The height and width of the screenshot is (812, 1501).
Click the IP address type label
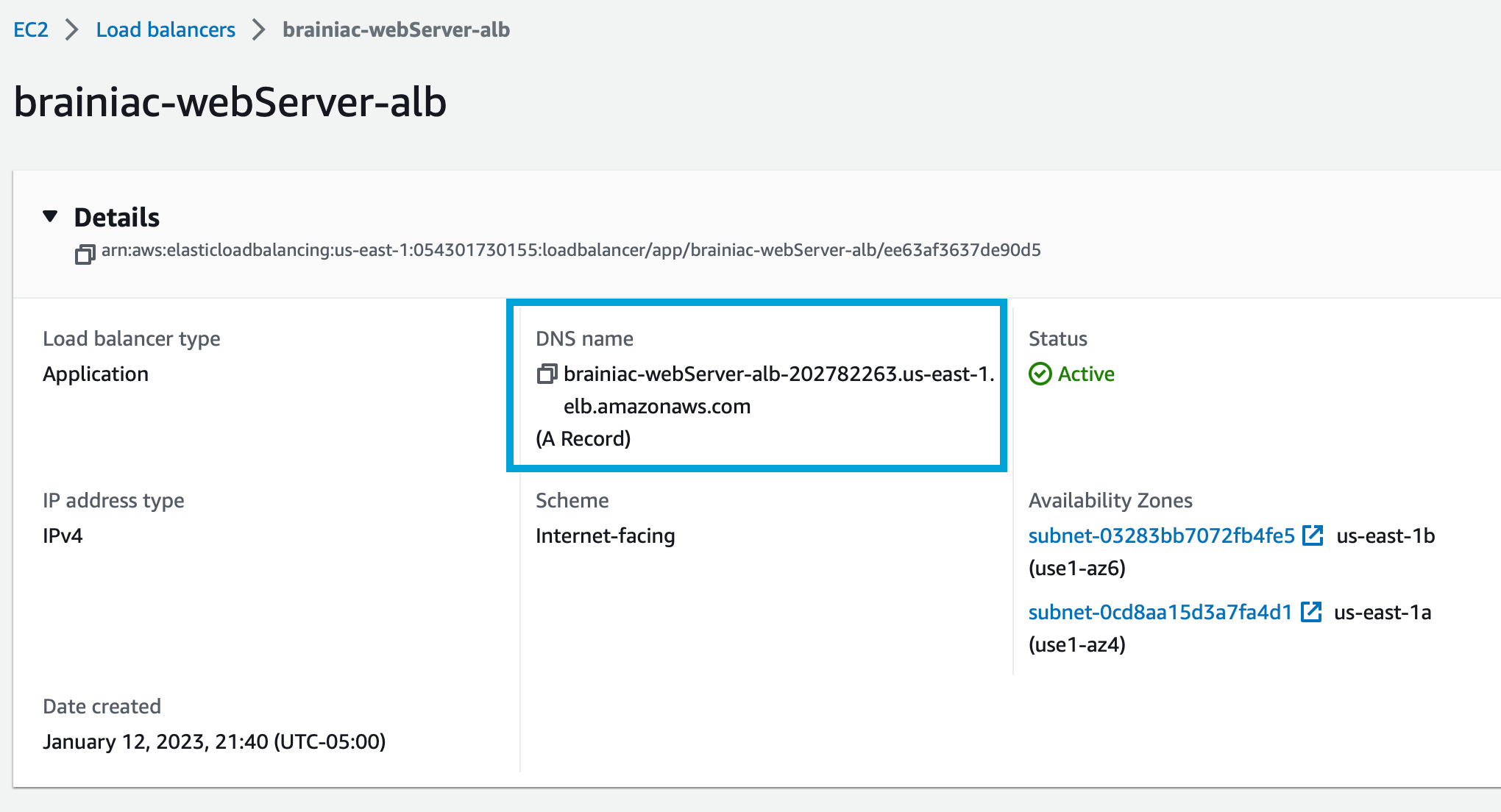click(x=113, y=500)
